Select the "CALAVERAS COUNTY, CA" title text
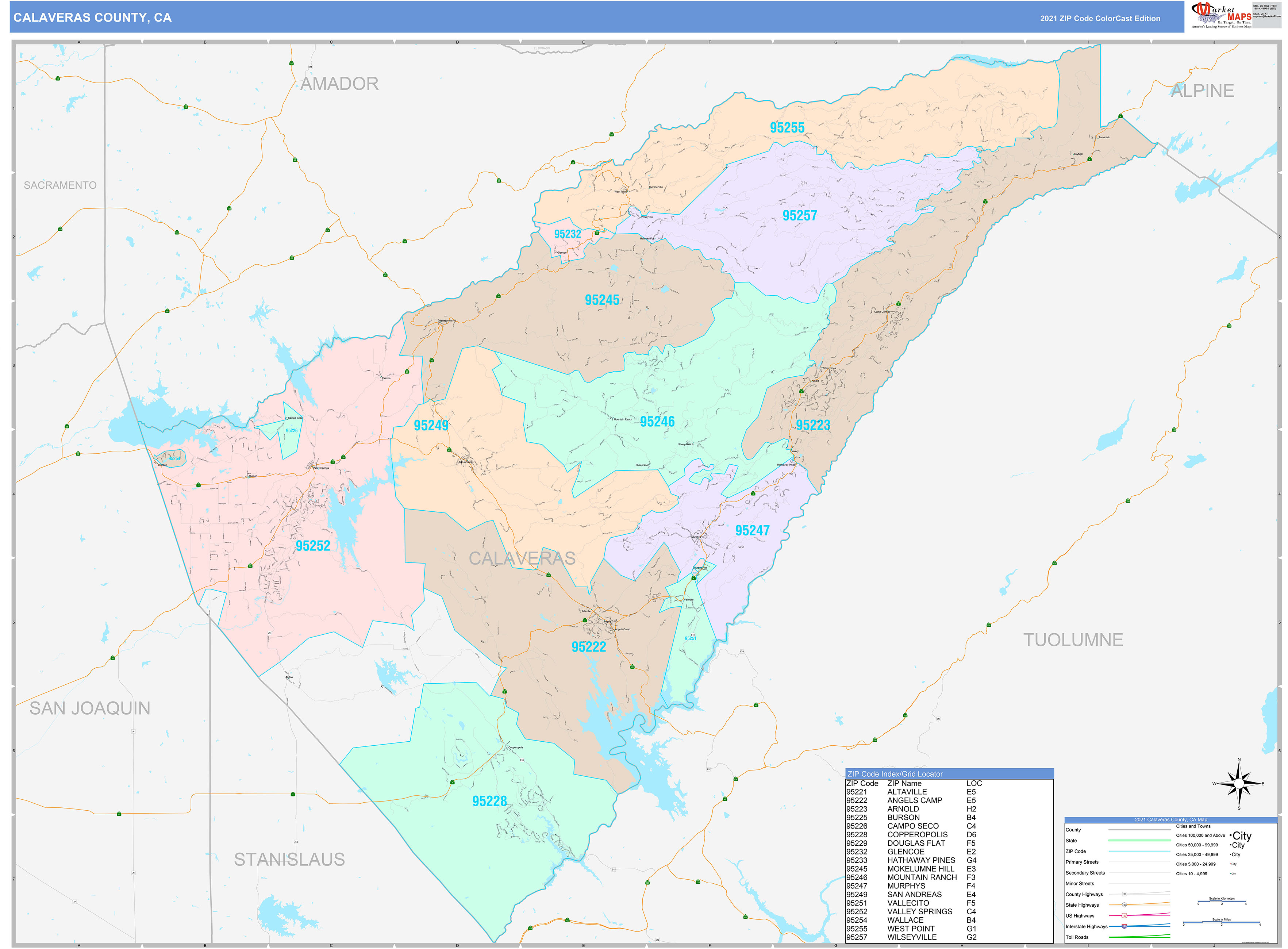The width and height of the screenshot is (1288, 949). tap(92, 18)
